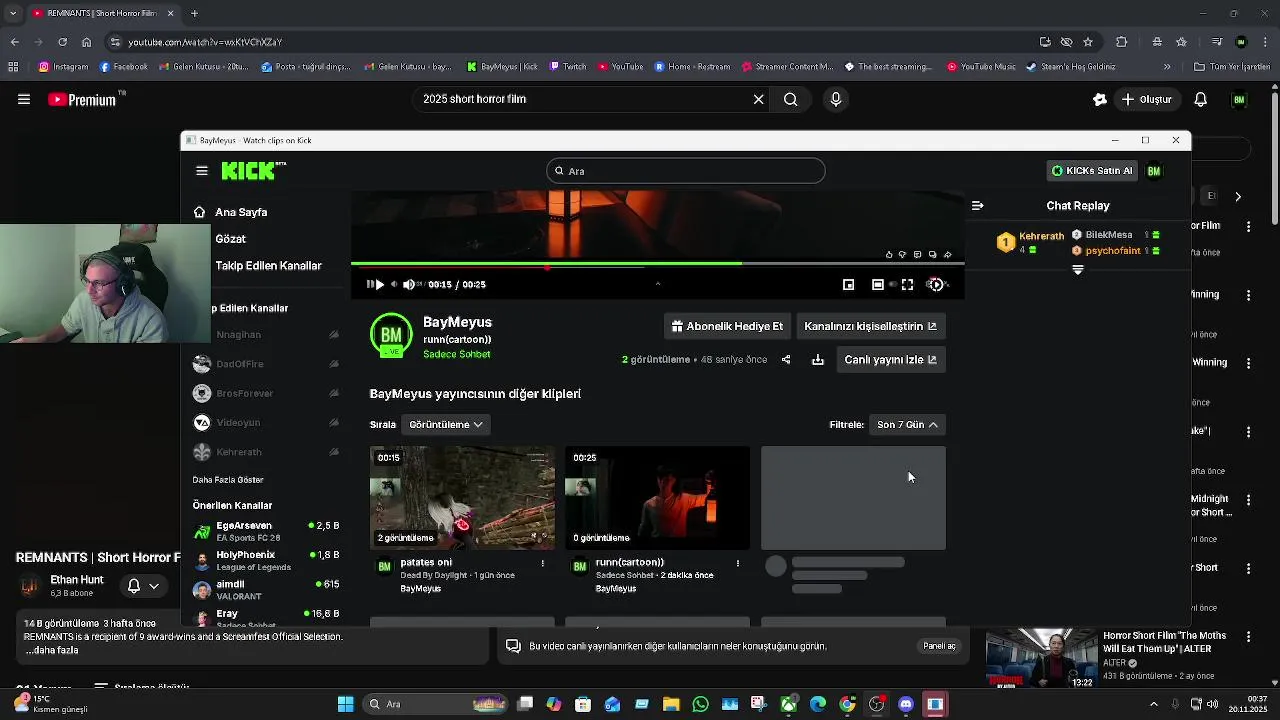Reload the Chrome page
1280x720 pixels.
pos(62,42)
